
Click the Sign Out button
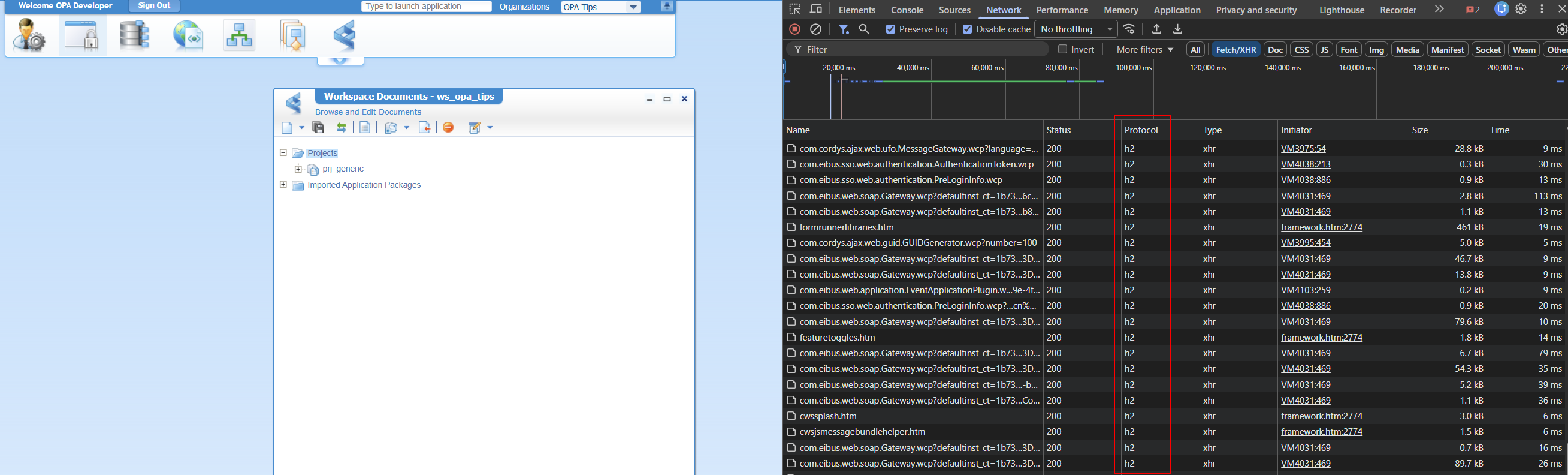pos(154,5)
